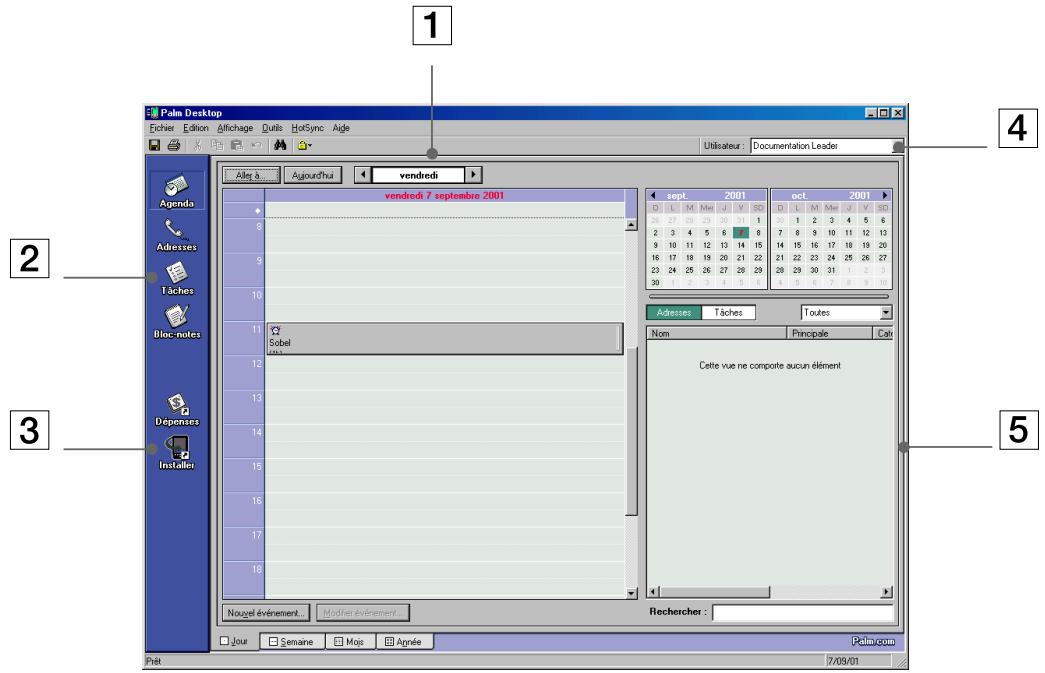Select September 15 in mini calendar
The width and height of the screenshot is (1045, 673).
[758, 245]
